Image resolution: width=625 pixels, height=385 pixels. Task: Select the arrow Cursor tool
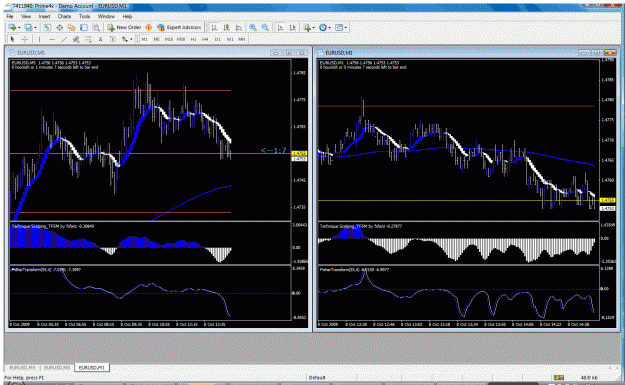click(x=12, y=39)
